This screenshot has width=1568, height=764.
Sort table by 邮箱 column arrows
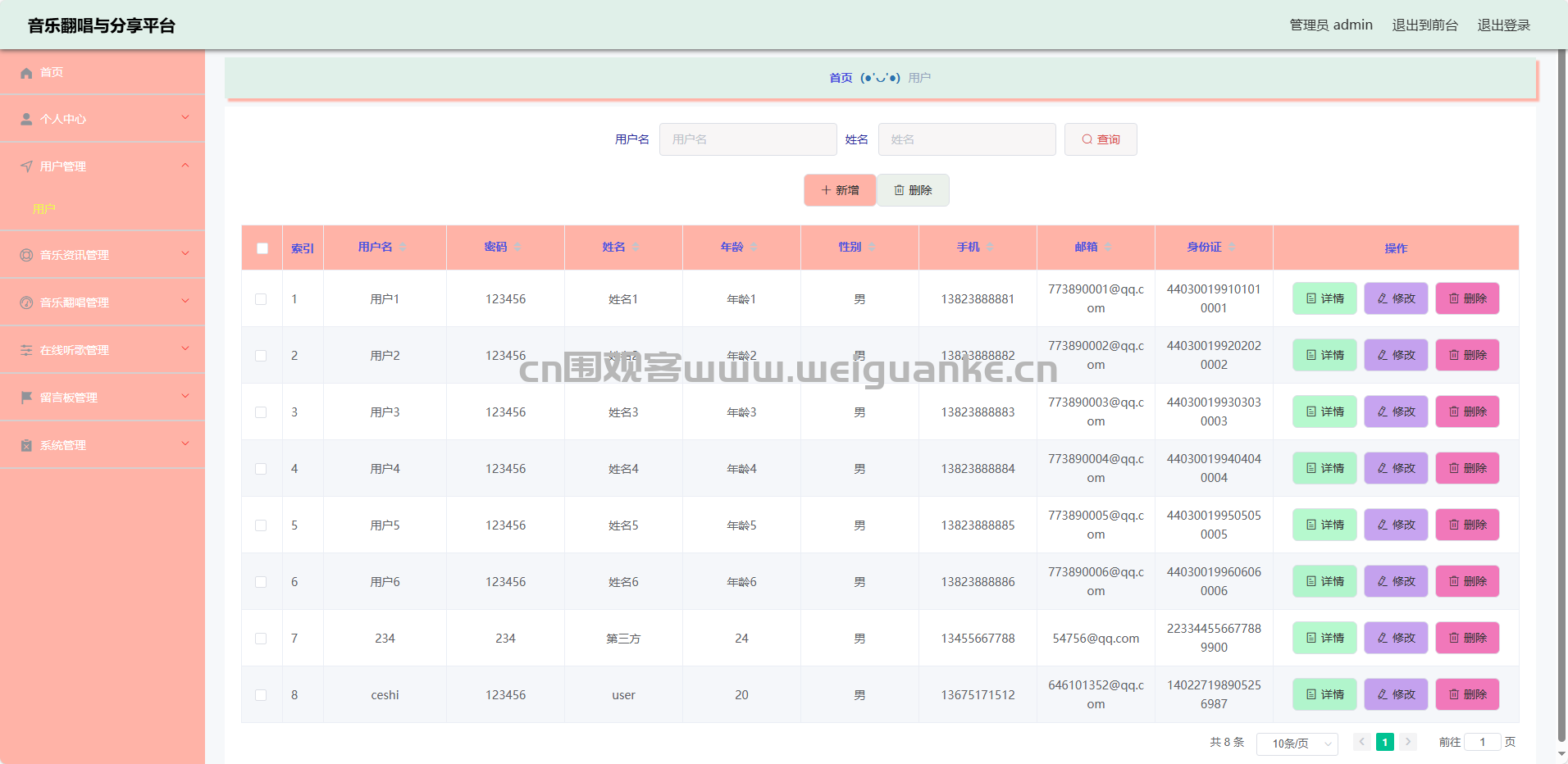tap(1108, 248)
